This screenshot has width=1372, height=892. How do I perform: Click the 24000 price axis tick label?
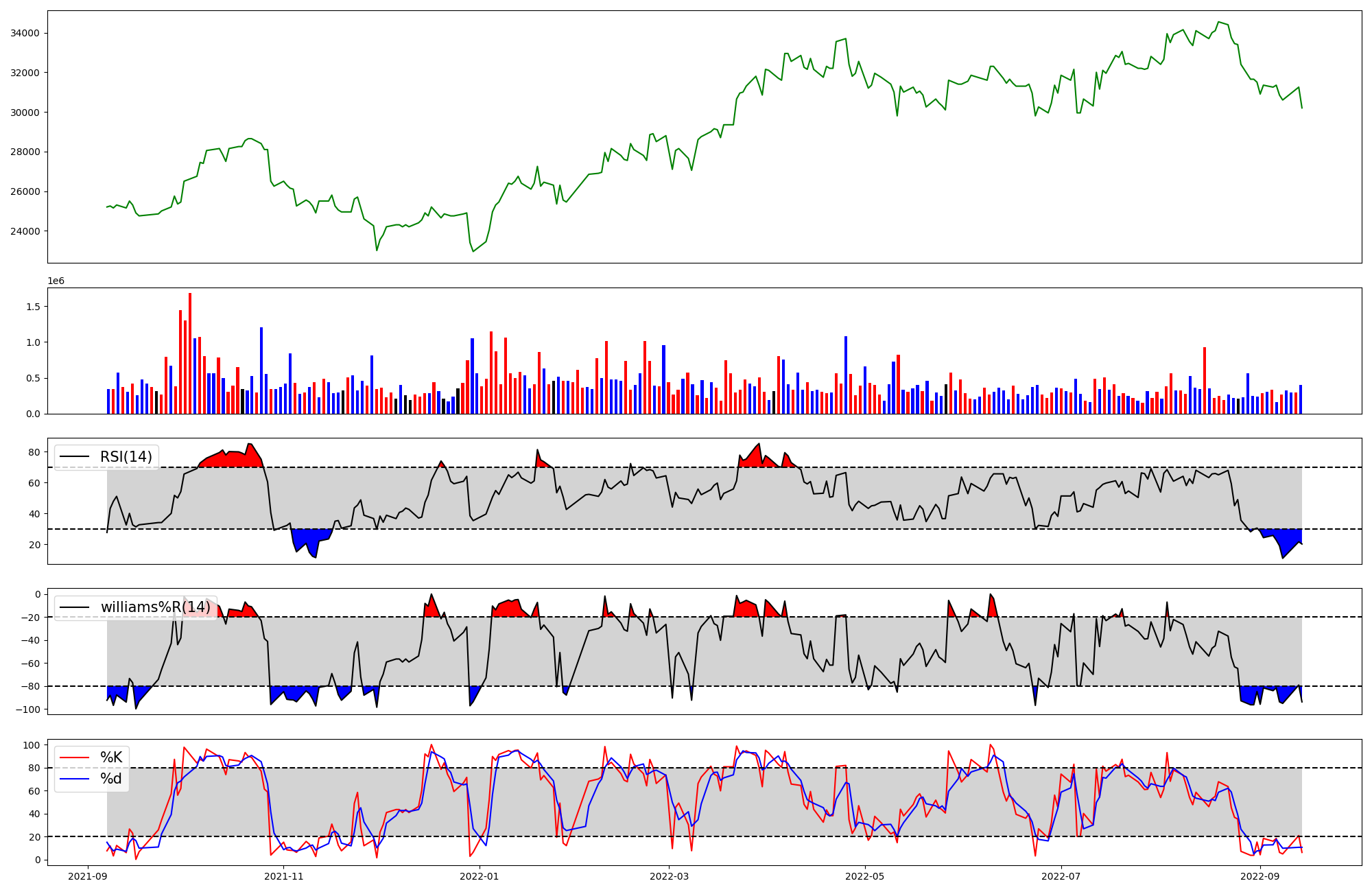[x=25, y=231]
